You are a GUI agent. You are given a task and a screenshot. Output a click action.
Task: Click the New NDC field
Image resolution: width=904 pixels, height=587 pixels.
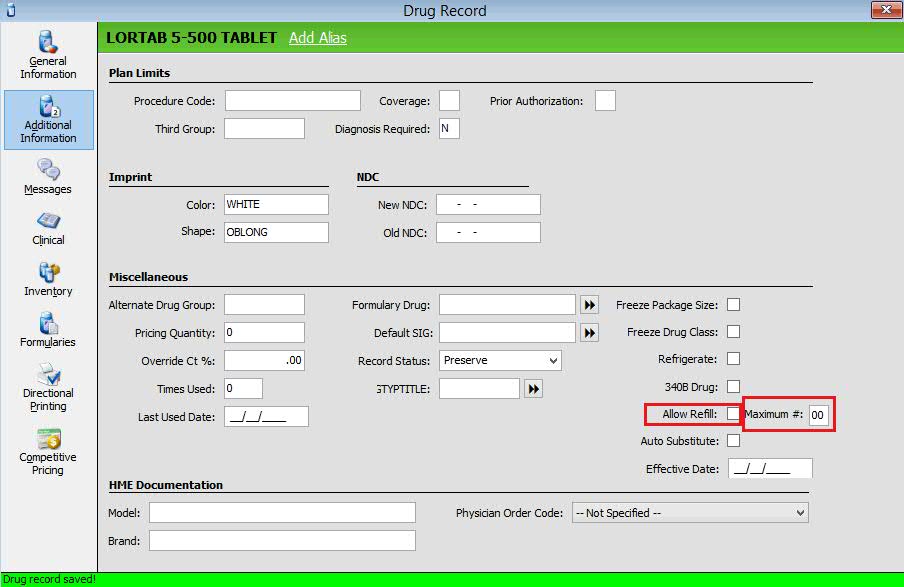(x=488, y=204)
